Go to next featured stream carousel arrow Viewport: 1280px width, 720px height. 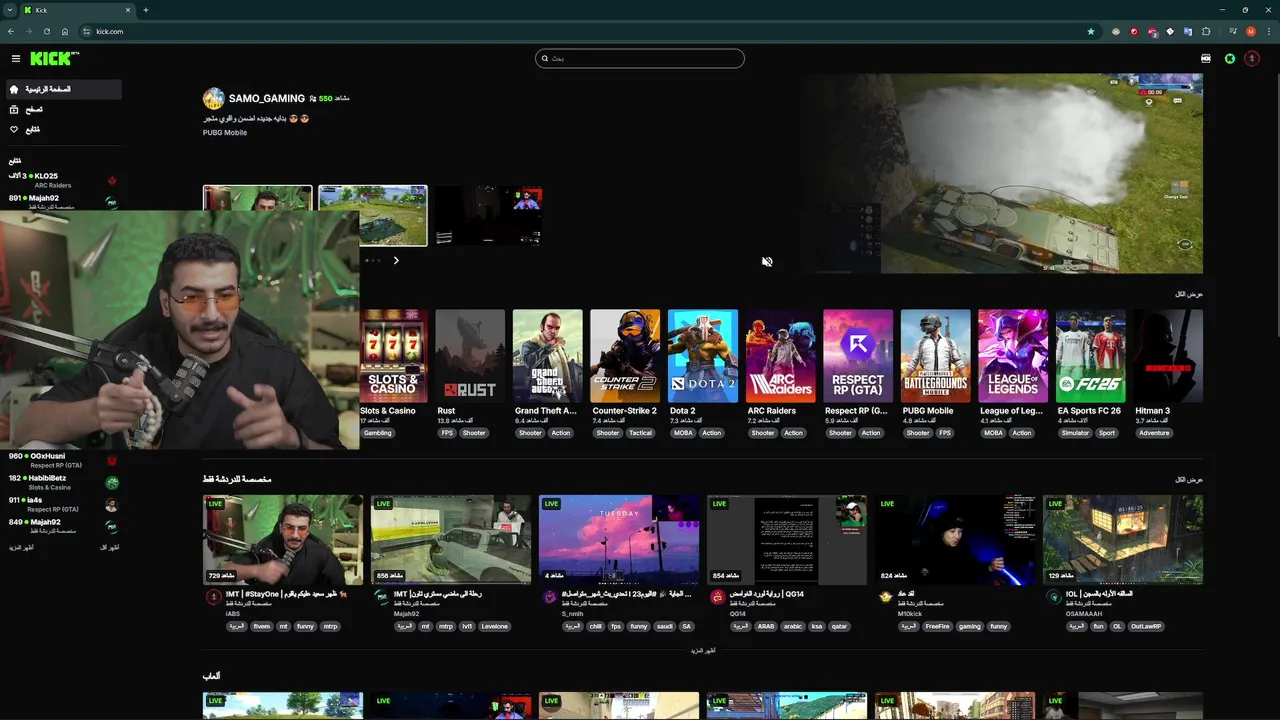(x=396, y=261)
